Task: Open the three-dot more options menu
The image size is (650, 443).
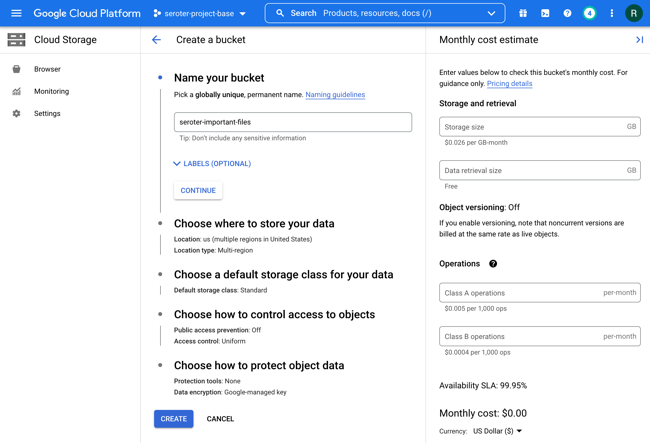Action: [x=611, y=13]
